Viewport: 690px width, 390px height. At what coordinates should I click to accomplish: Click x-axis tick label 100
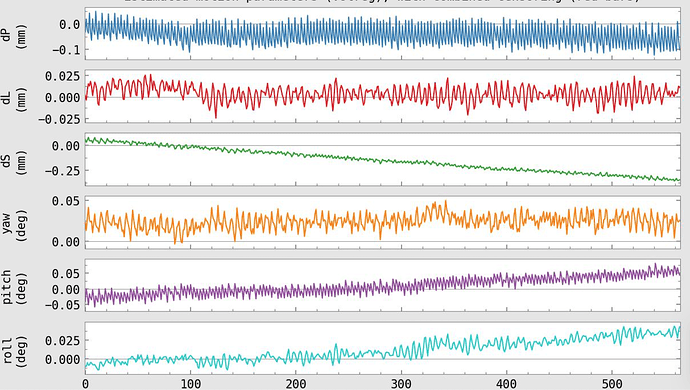click(191, 384)
